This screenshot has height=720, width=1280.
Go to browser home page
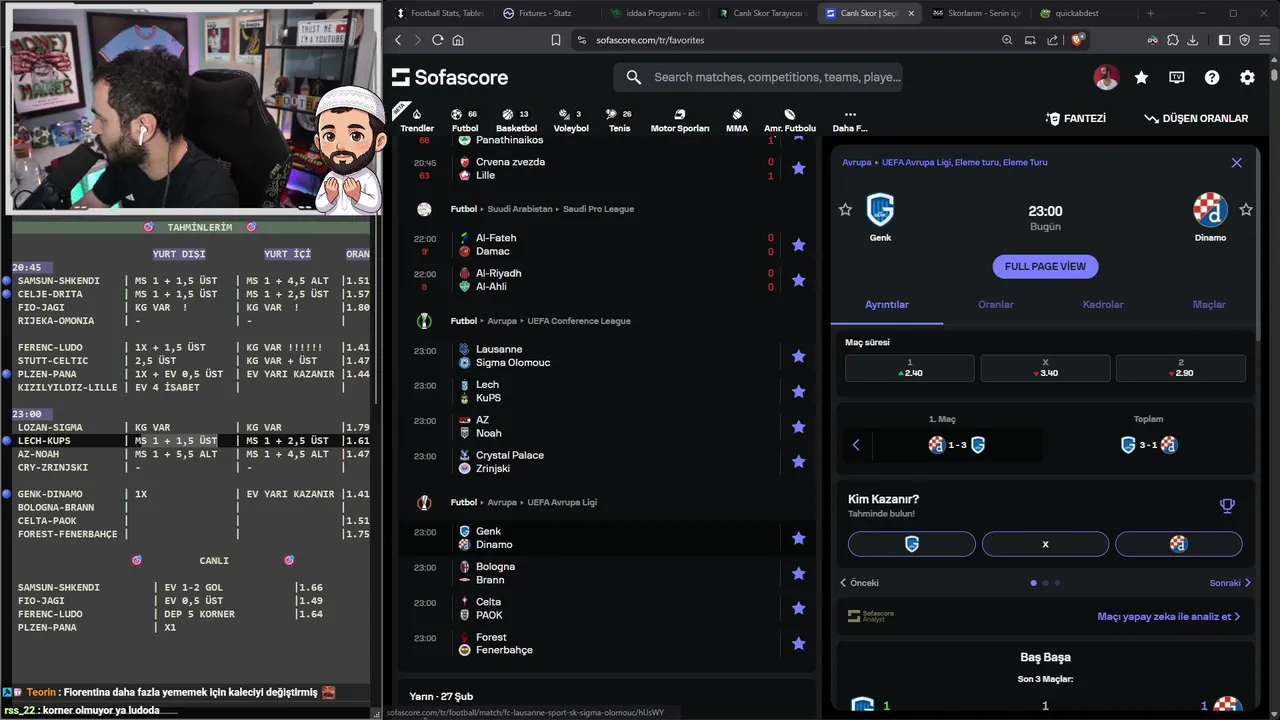[458, 40]
